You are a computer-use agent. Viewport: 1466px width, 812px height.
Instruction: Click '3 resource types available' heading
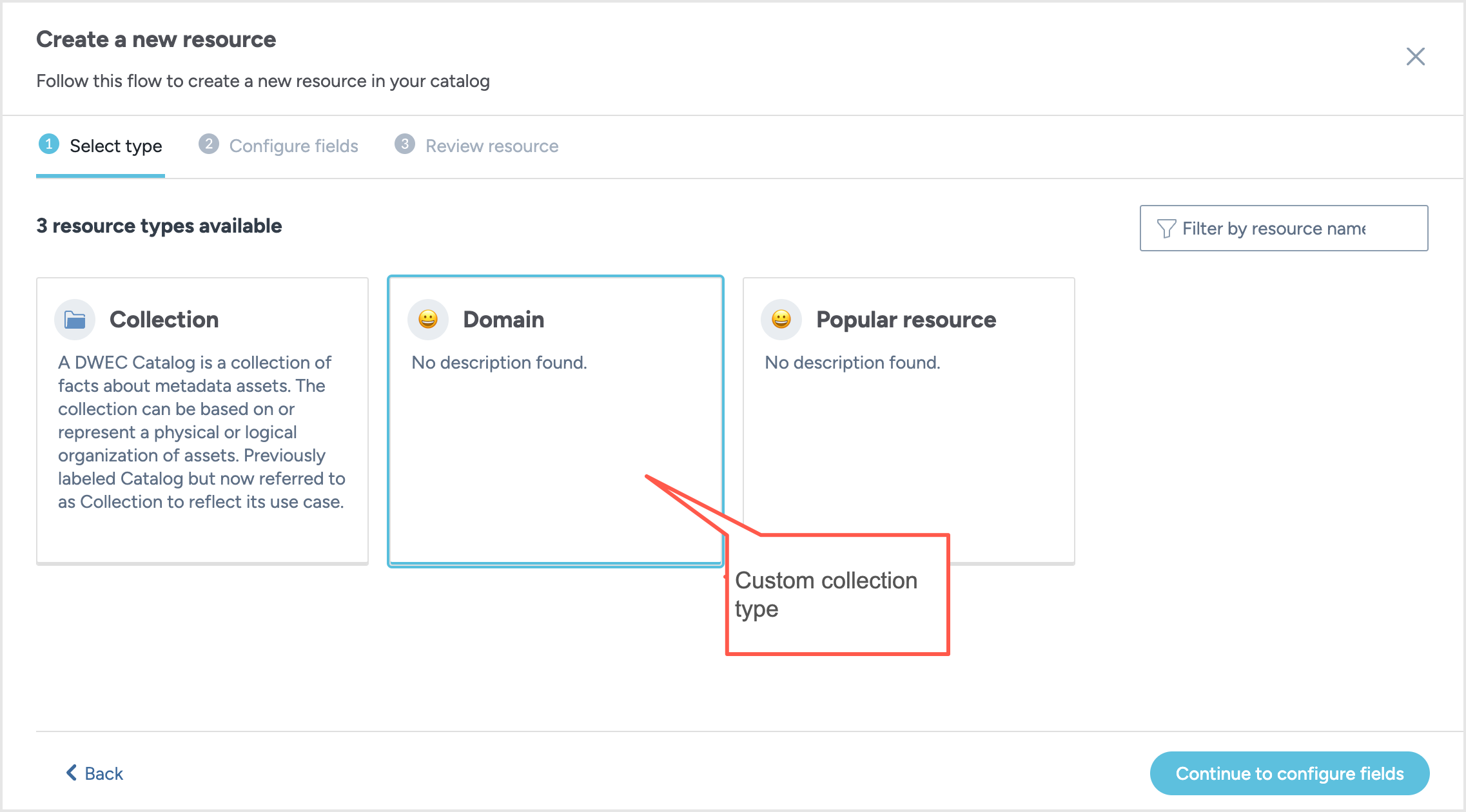point(159,226)
